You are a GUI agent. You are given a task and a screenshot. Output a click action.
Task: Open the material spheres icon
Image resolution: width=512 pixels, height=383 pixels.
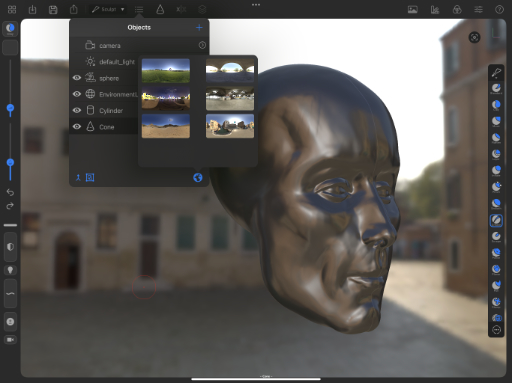(x=457, y=9)
